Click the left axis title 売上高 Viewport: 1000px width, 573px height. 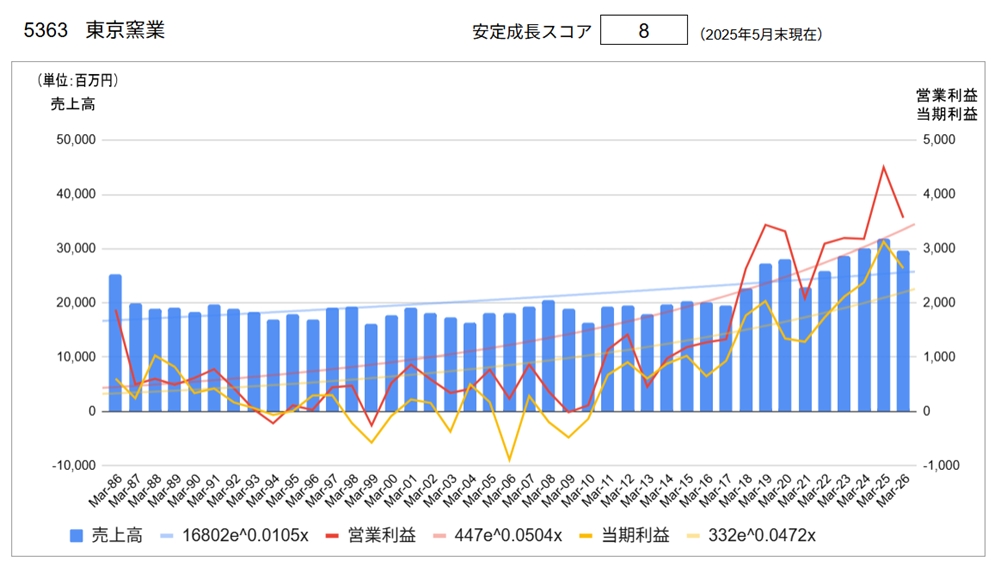73,104
